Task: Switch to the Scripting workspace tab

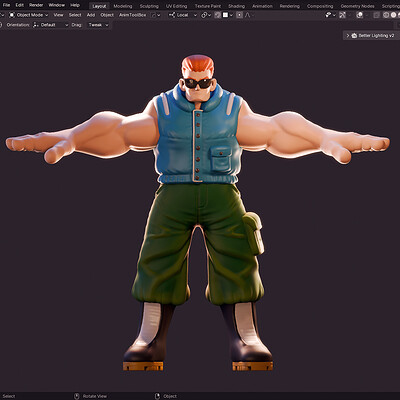Action: coord(390,6)
